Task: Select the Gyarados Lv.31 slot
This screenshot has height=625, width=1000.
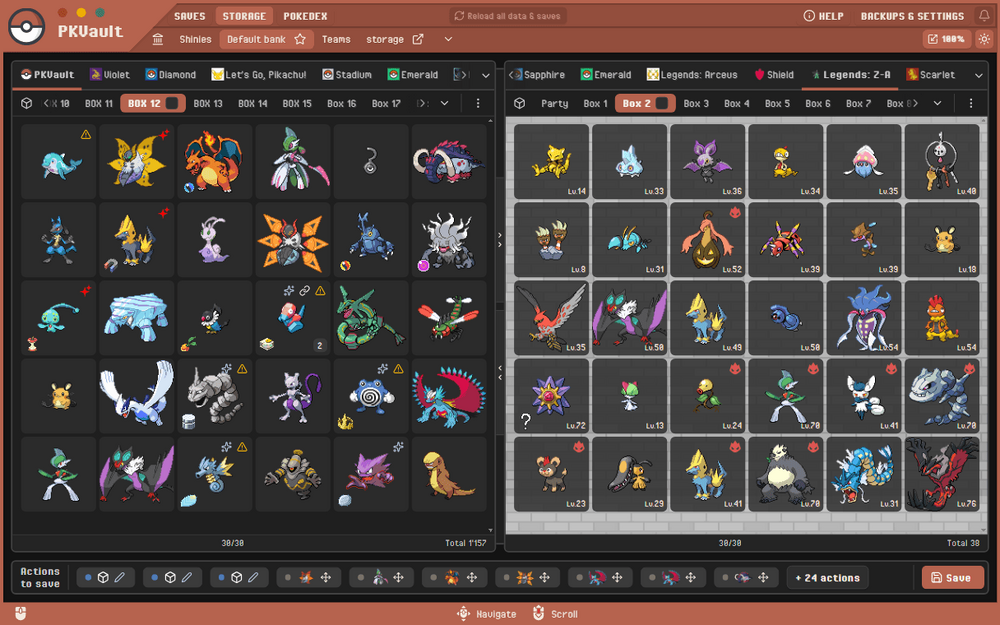Action: [x=864, y=474]
